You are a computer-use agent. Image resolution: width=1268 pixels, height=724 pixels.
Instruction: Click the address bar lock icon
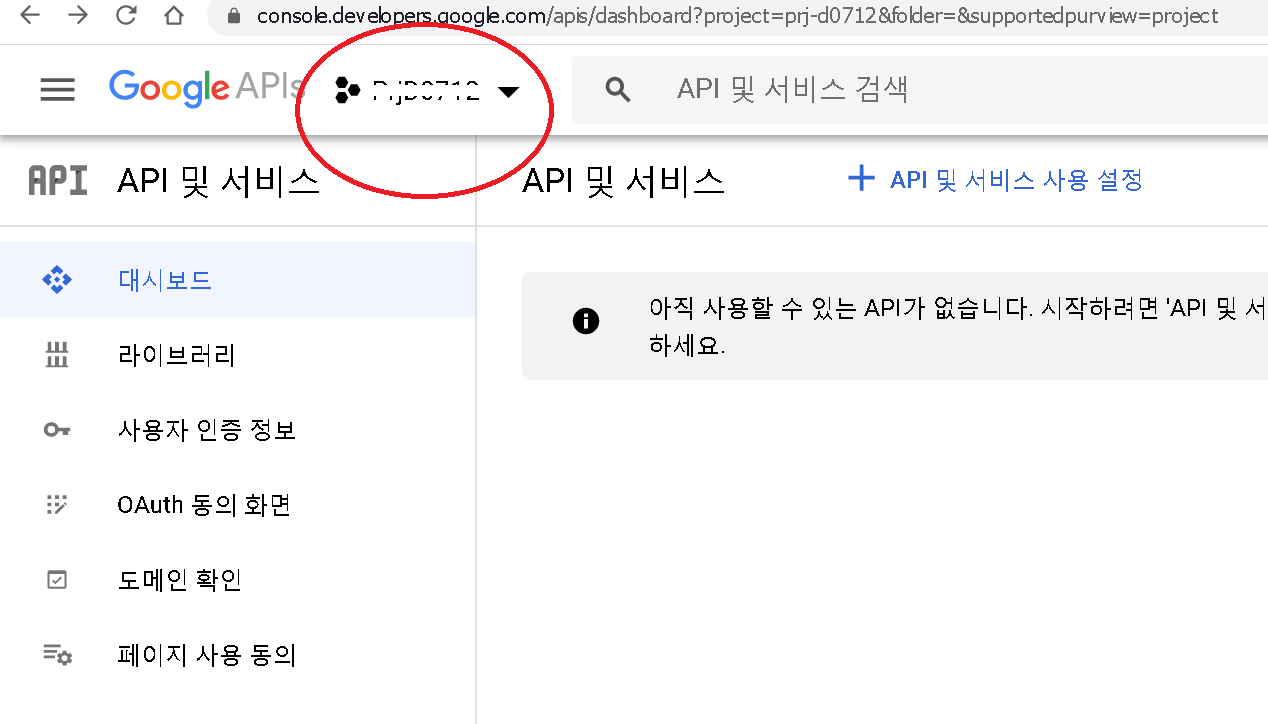[235, 16]
